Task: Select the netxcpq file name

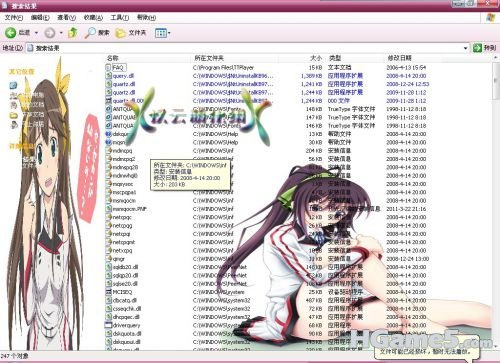Action: click(122, 251)
